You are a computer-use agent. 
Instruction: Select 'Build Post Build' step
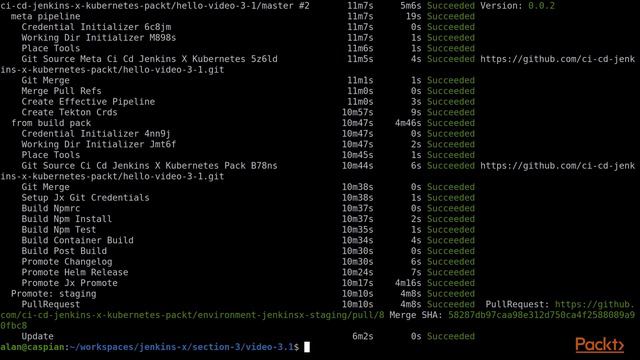(64, 251)
